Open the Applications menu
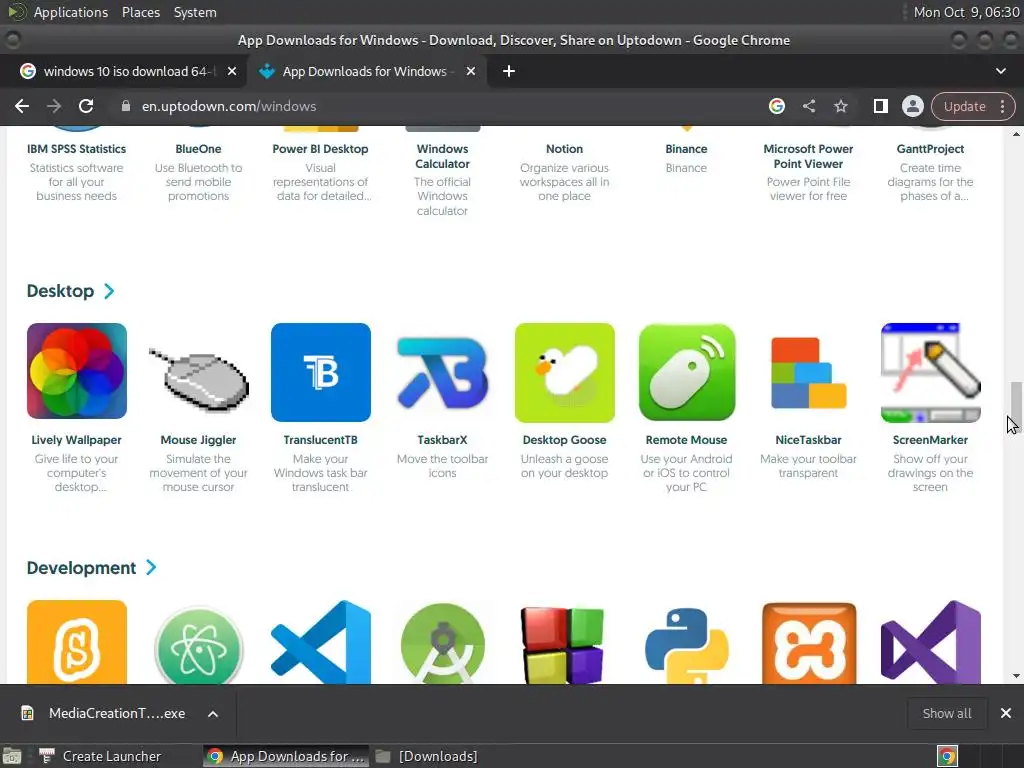 [x=71, y=12]
